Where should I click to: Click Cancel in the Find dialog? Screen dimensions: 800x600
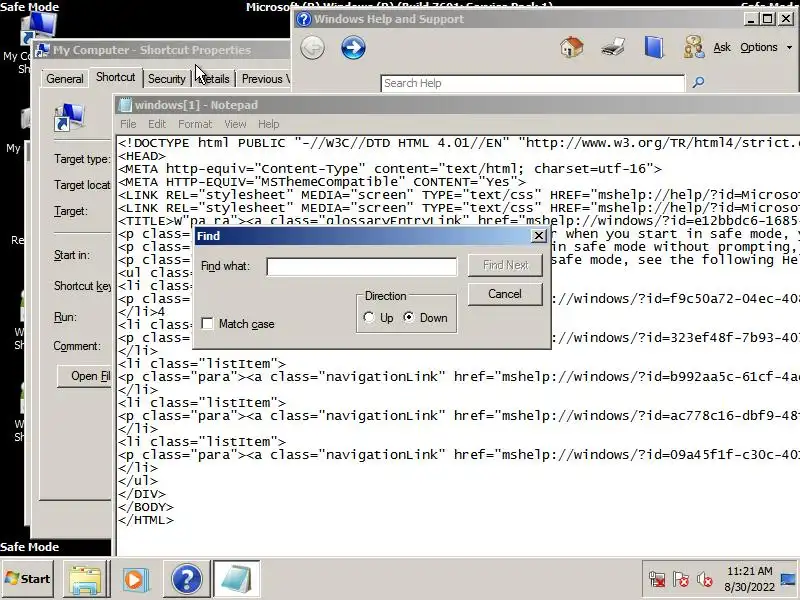pyautogui.click(x=505, y=294)
